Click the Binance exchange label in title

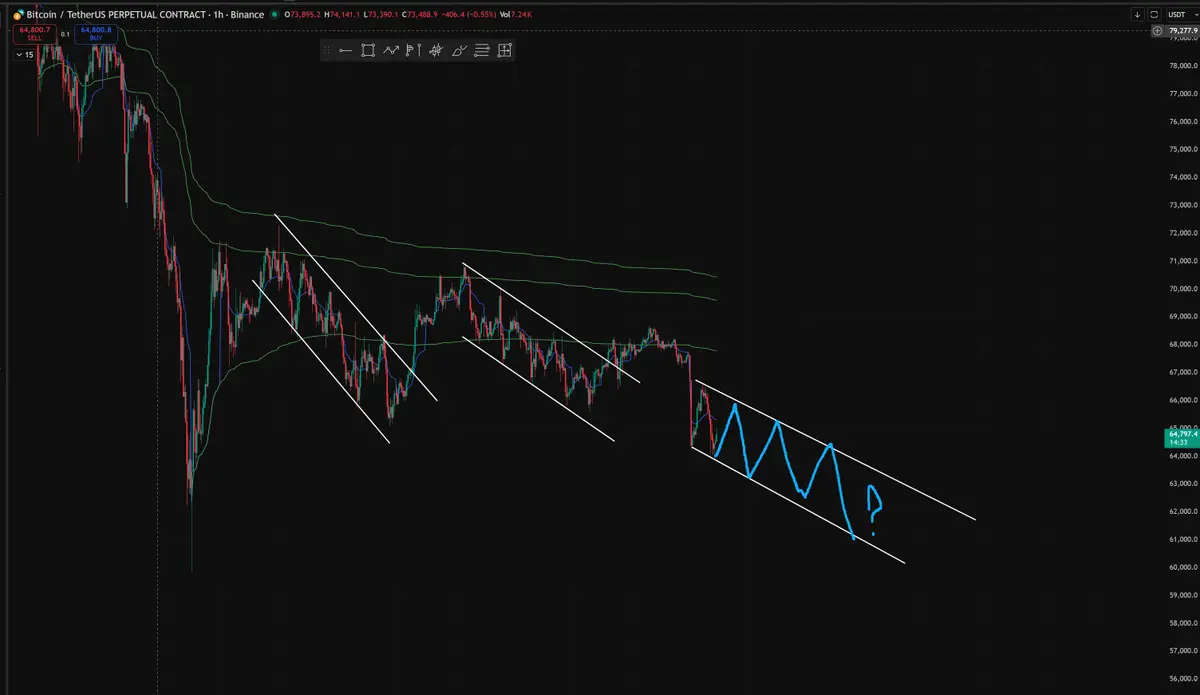pyautogui.click(x=247, y=15)
